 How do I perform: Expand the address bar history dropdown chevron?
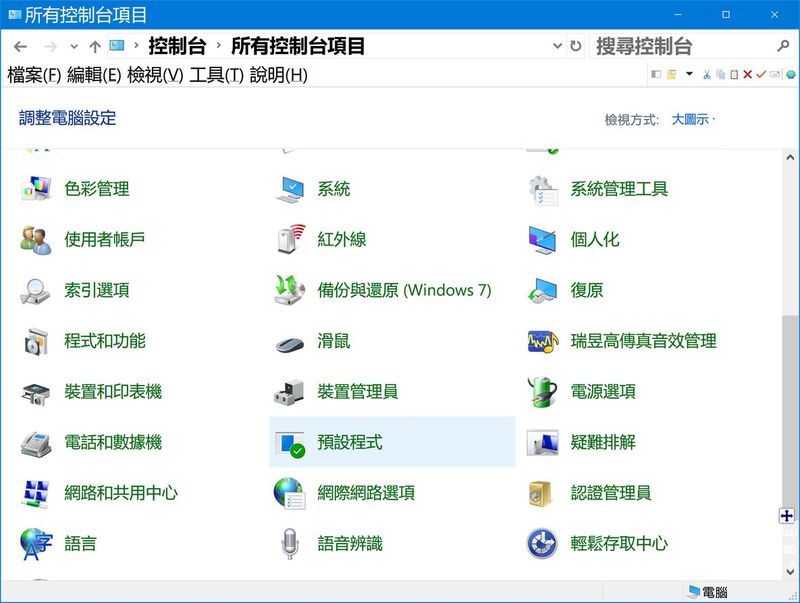[x=556, y=45]
